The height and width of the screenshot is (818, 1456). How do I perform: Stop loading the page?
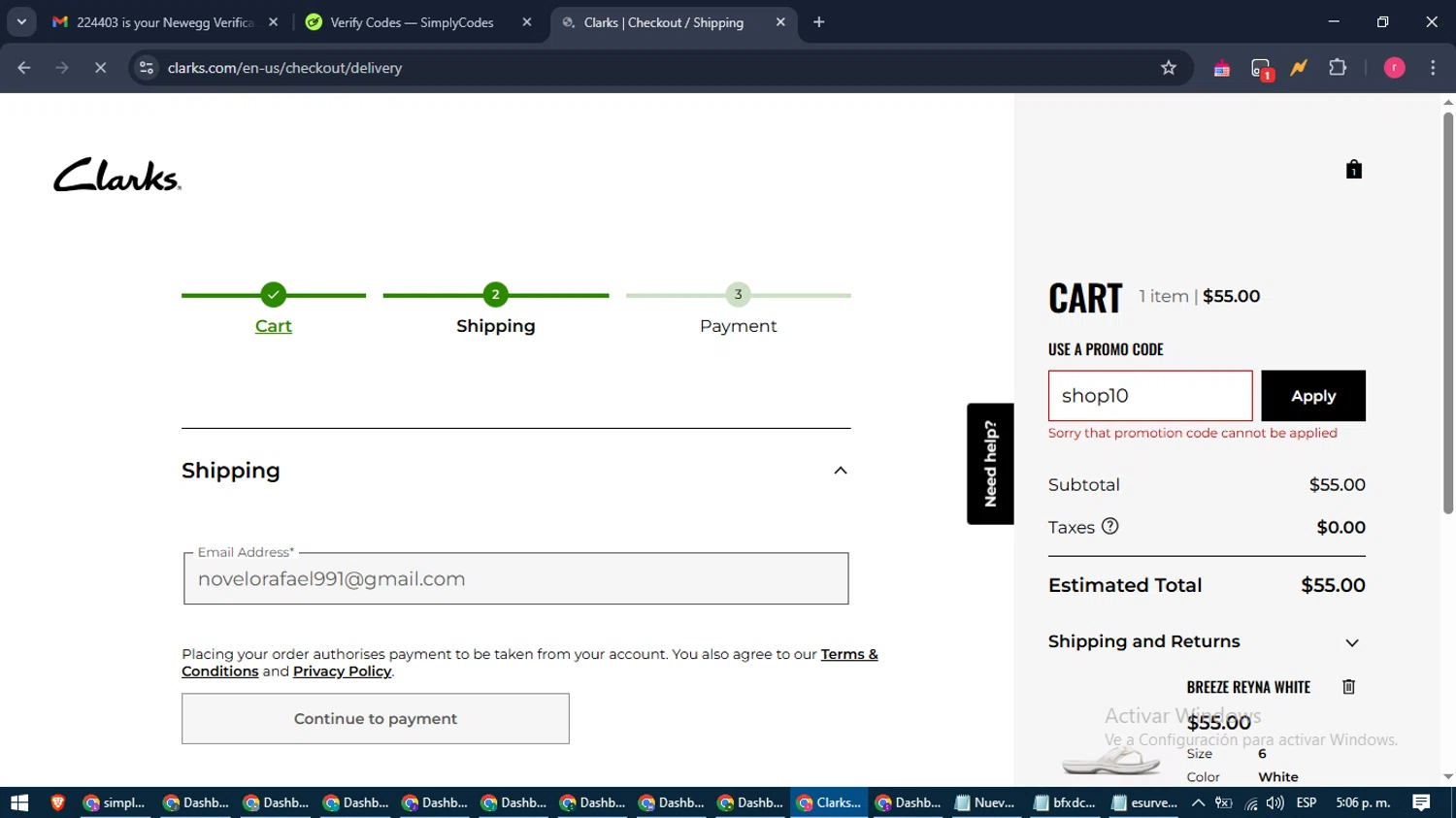(100, 68)
